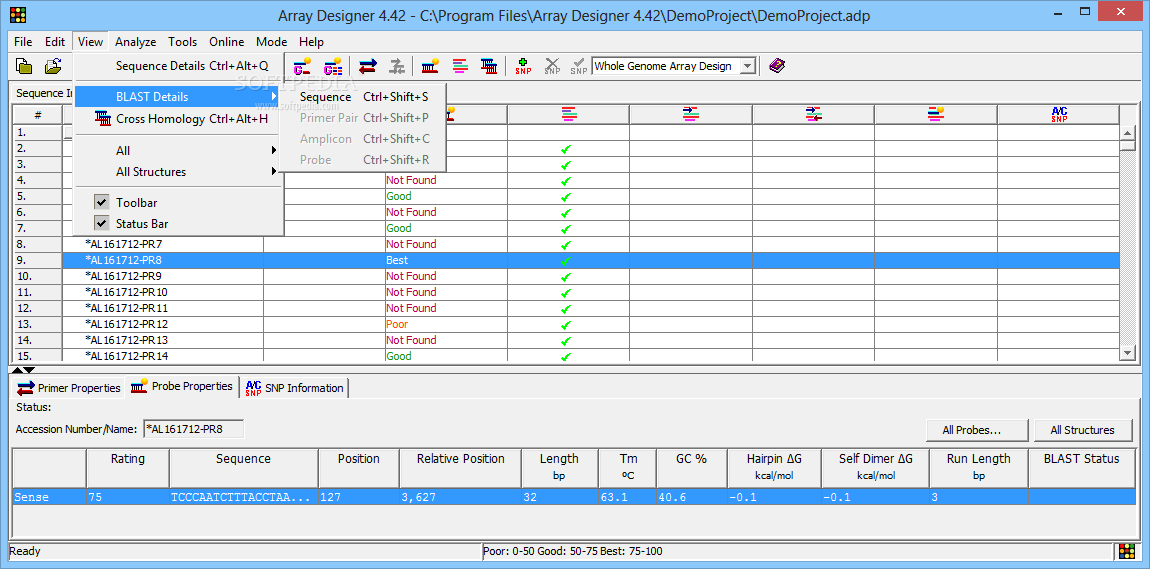Toggle the Status Bar checkbox in View menu

point(102,224)
